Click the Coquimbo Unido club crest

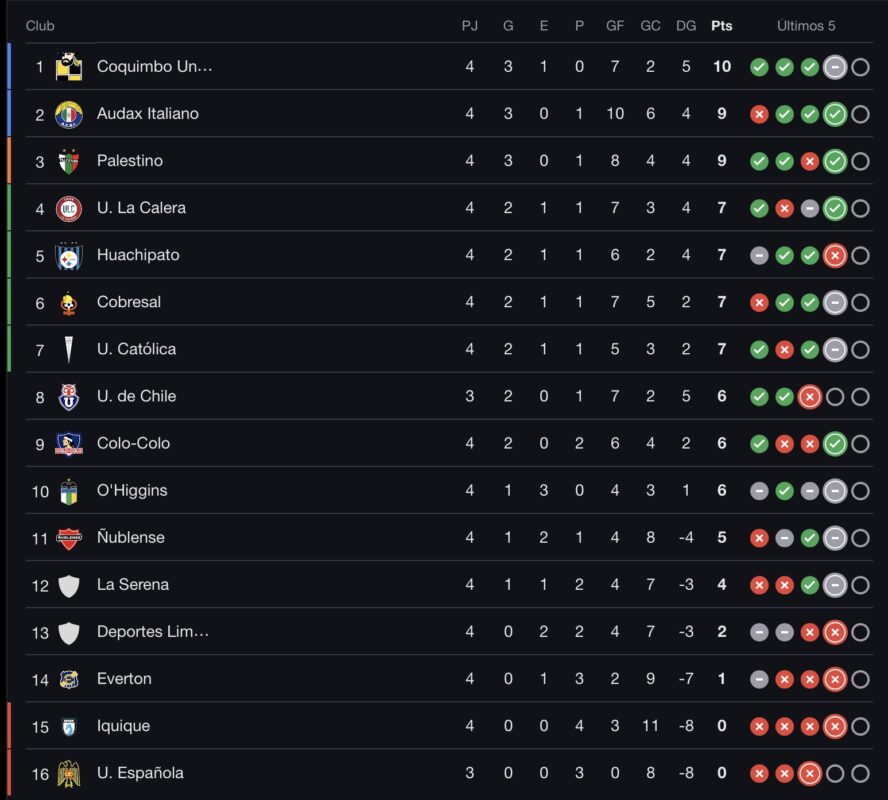pos(68,67)
